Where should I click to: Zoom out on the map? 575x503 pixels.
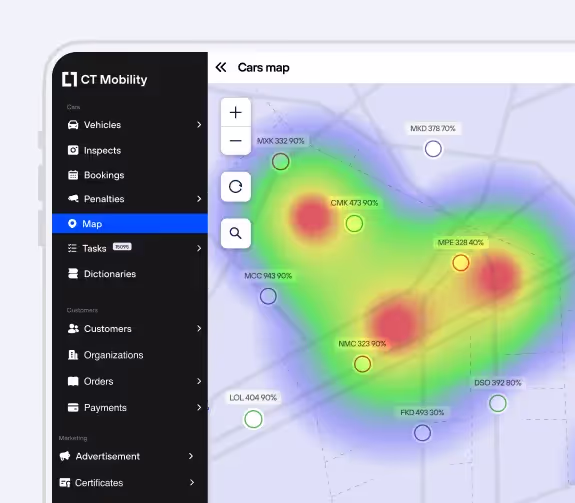236,141
